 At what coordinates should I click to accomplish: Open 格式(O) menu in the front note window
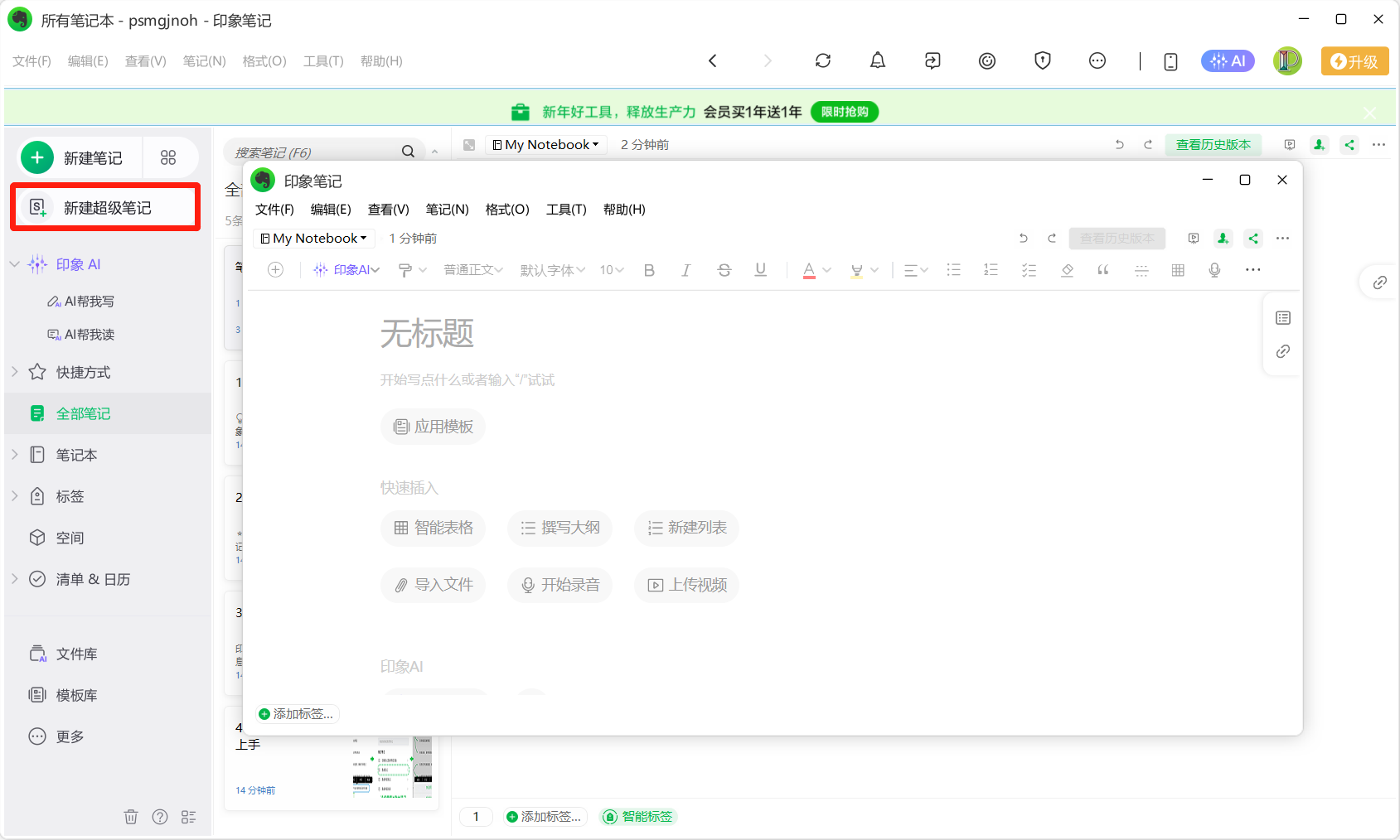click(x=507, y=210)
